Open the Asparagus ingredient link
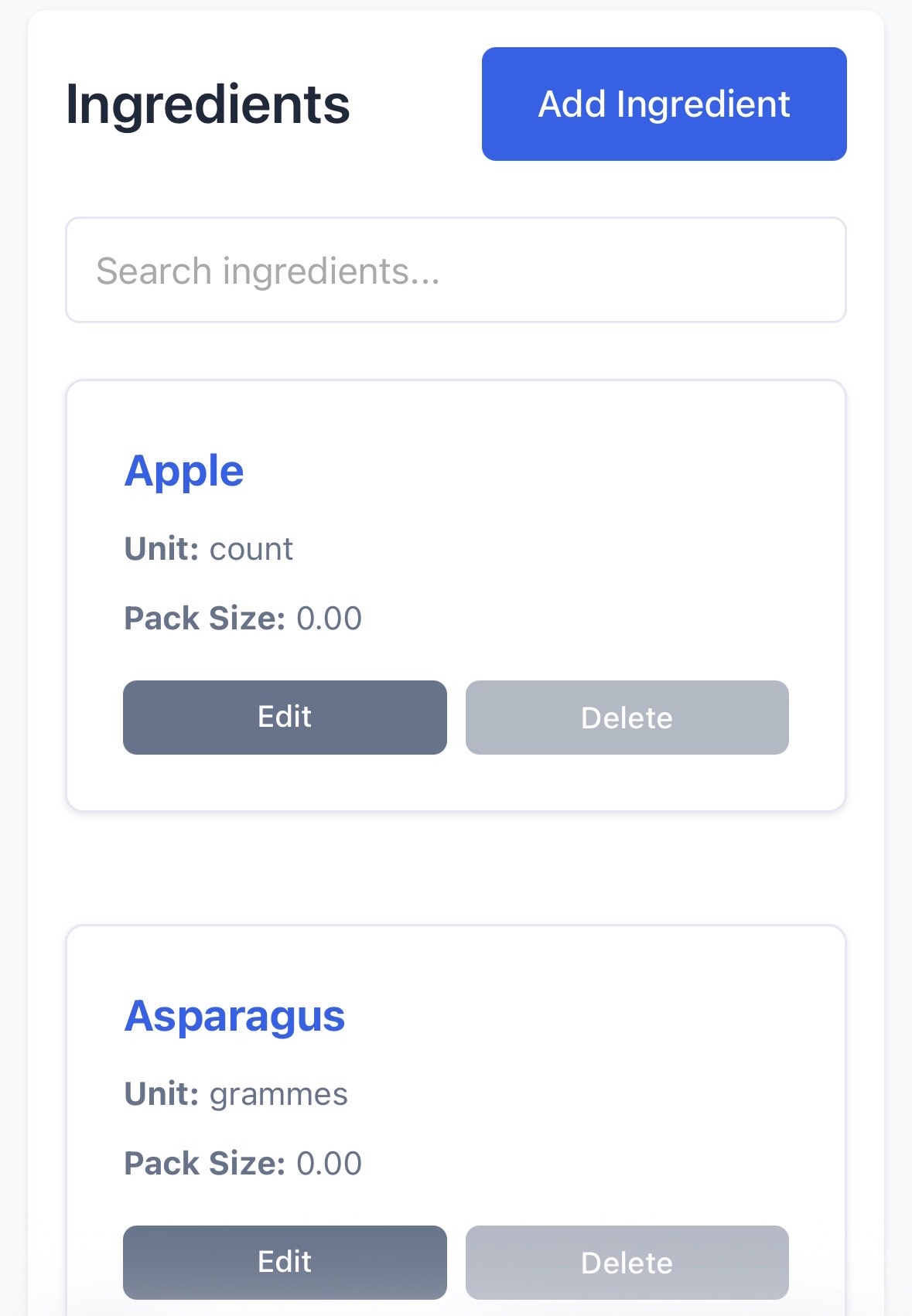The image size is (912, 1316). pos(234,1016)
